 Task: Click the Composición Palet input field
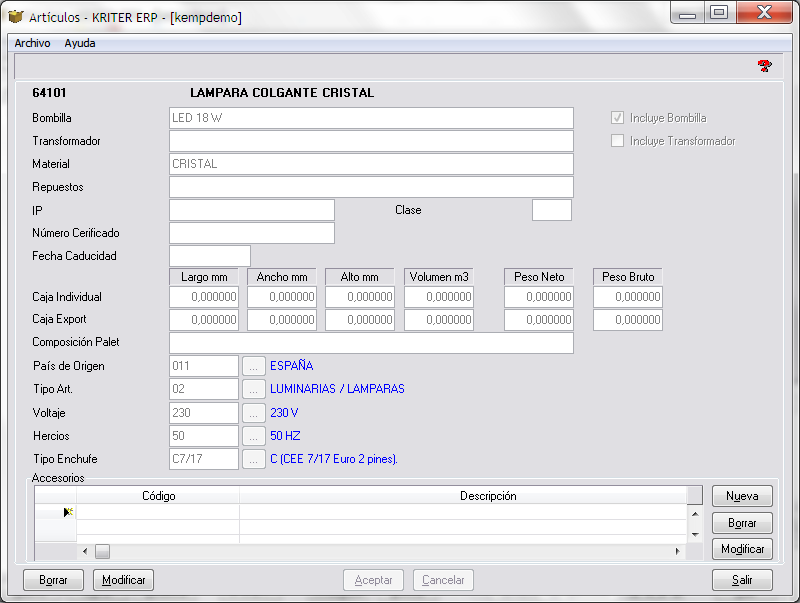click(x=371, y=343)
